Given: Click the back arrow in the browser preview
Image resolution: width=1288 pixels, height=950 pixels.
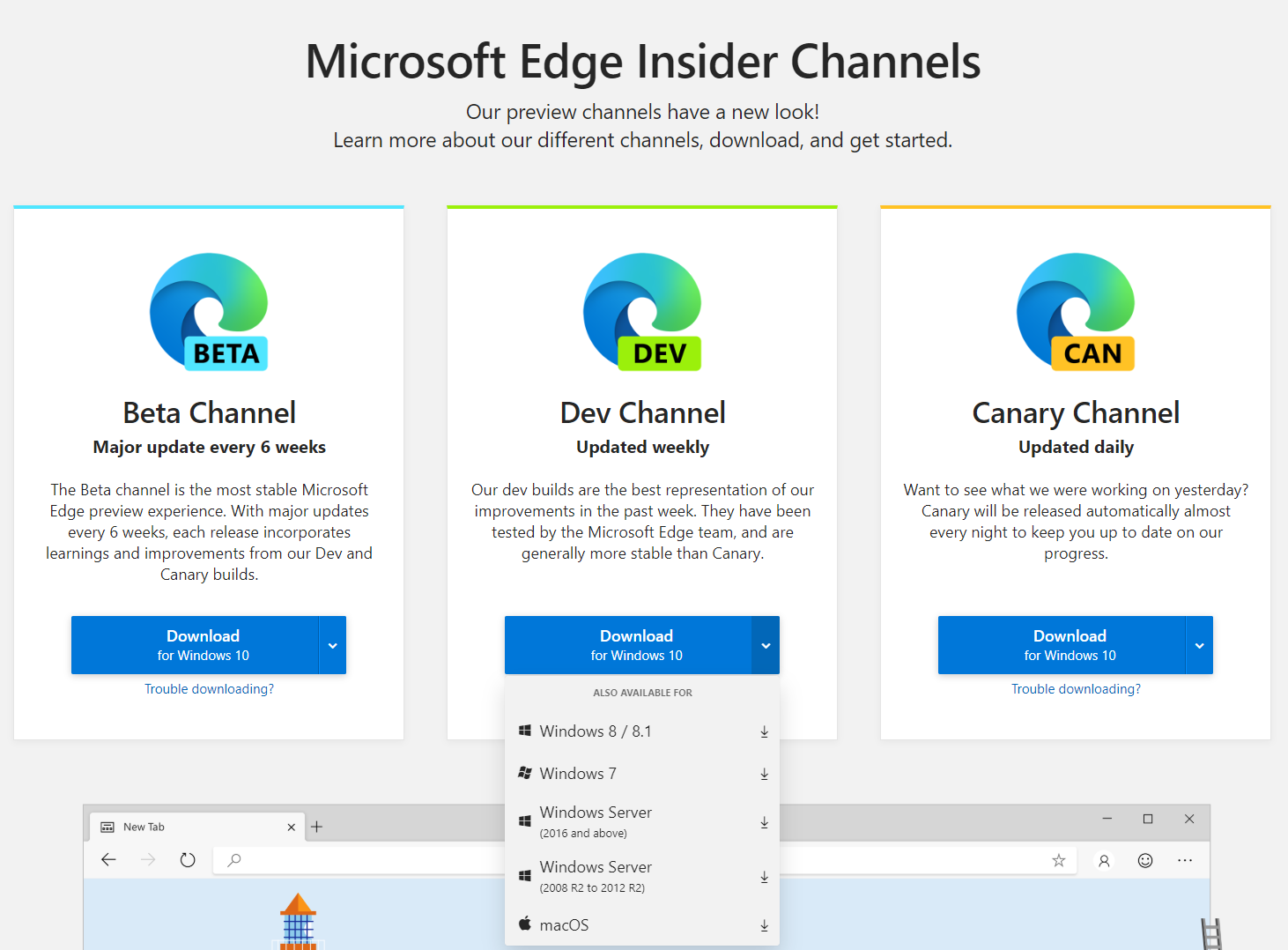Looking at the screenshot, I should coord(108,860).
